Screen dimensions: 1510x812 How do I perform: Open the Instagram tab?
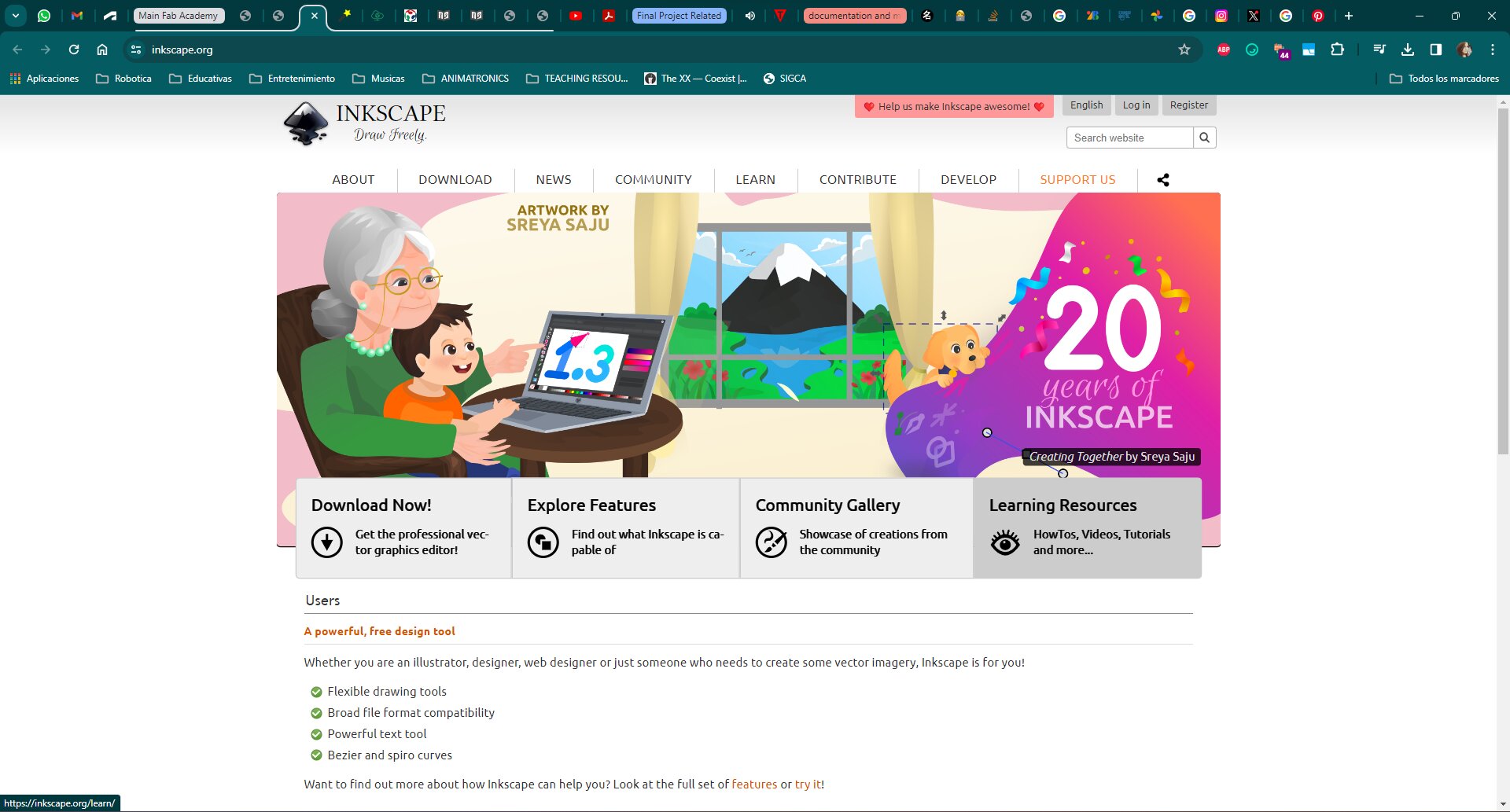coord(1221,16)
